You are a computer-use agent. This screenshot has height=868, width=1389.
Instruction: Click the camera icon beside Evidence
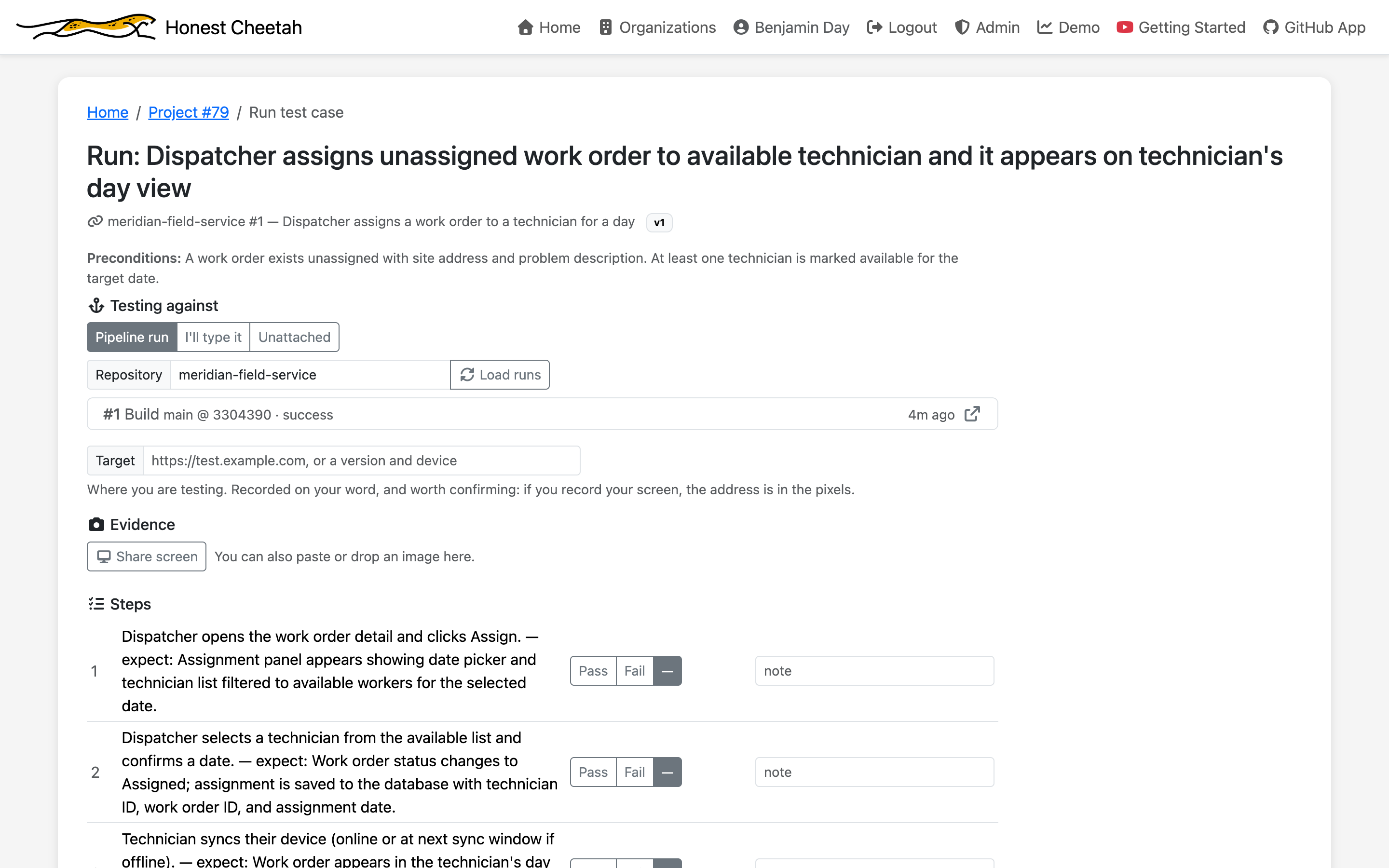pos(96,525)
